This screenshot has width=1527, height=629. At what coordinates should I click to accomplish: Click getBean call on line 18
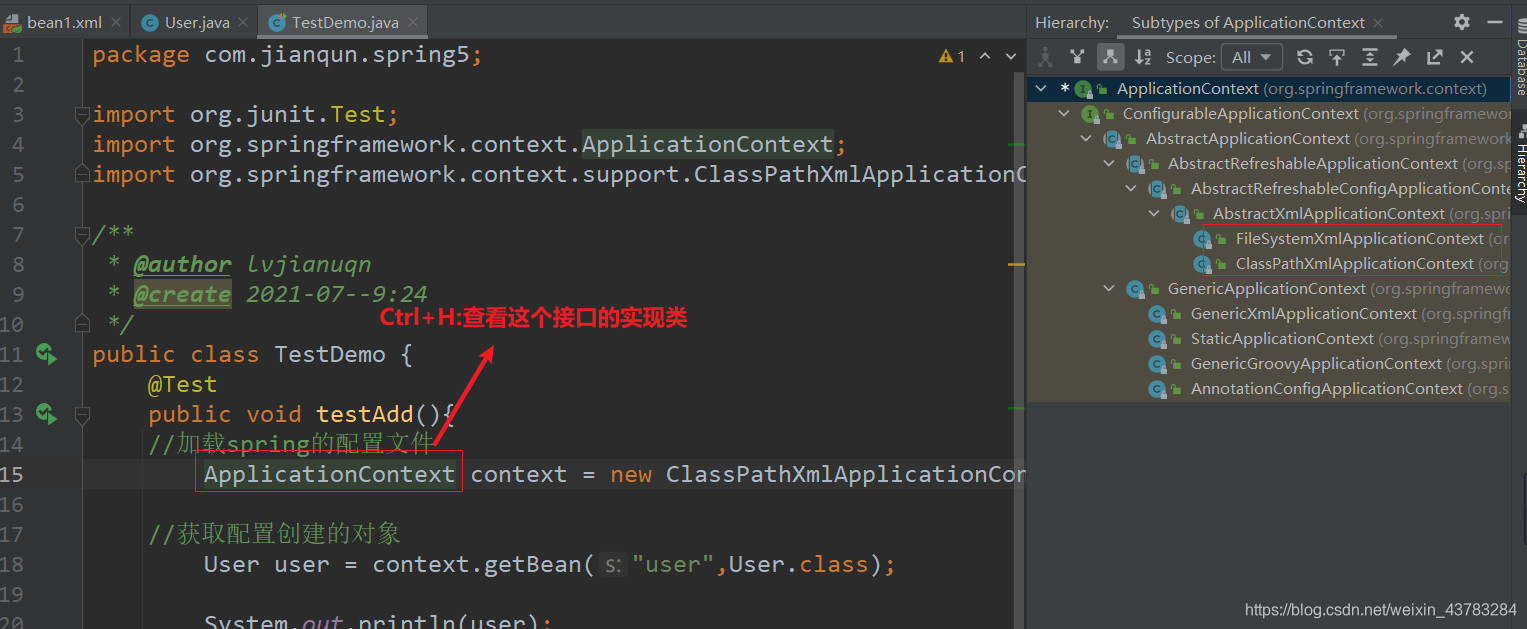click(532, 564)
